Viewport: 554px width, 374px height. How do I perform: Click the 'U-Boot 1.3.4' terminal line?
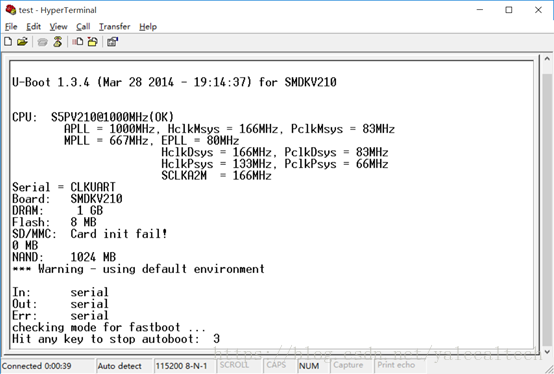[x=174, y=82]
